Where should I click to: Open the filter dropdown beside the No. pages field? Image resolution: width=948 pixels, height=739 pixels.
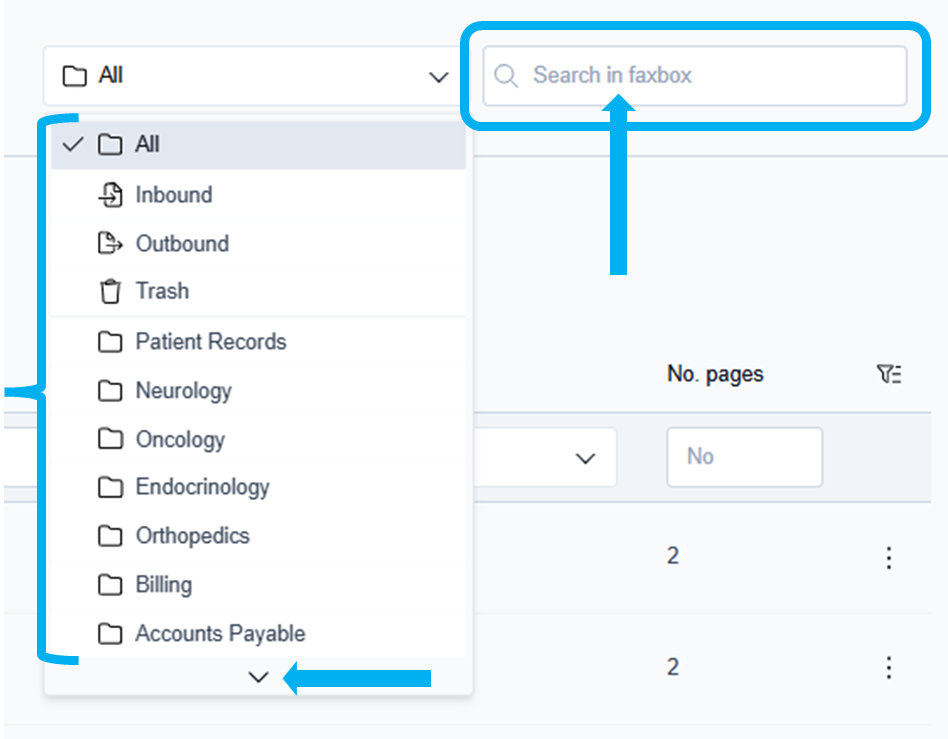(x=585, y=458)
